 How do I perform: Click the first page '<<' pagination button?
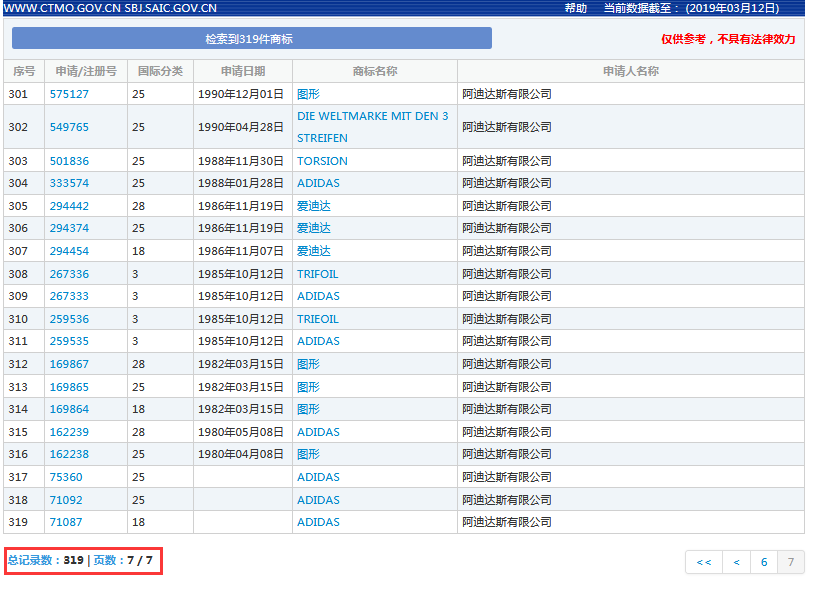tap(703, 562)
